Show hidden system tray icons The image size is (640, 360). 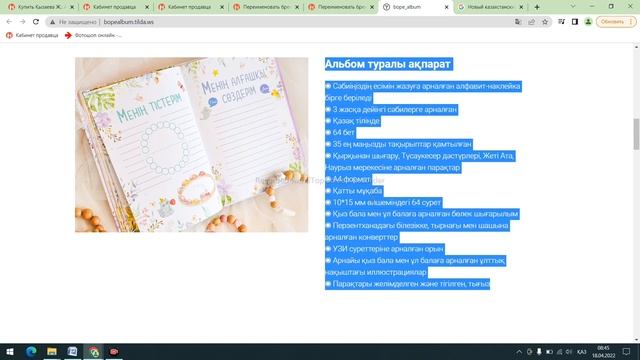(519, 351)
